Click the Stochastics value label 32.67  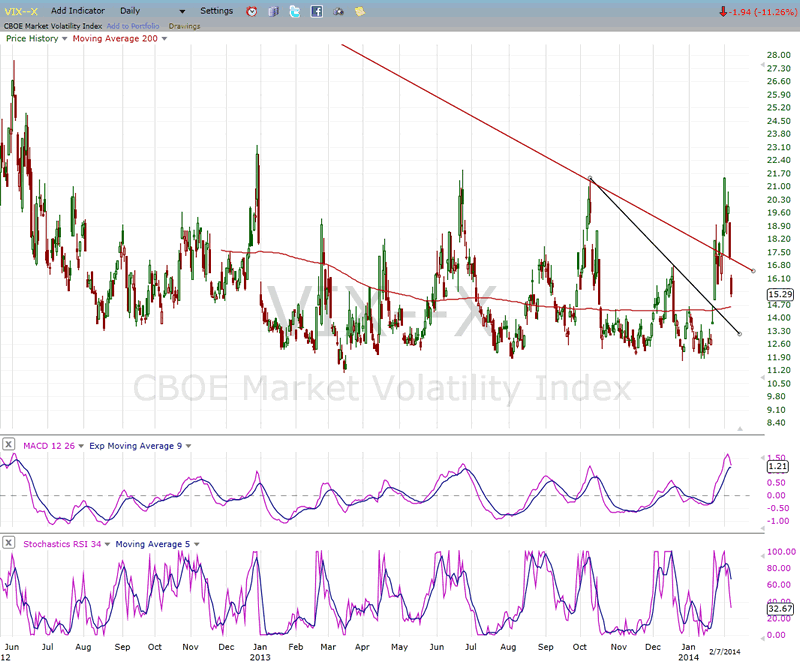click(x=780, y=609)
